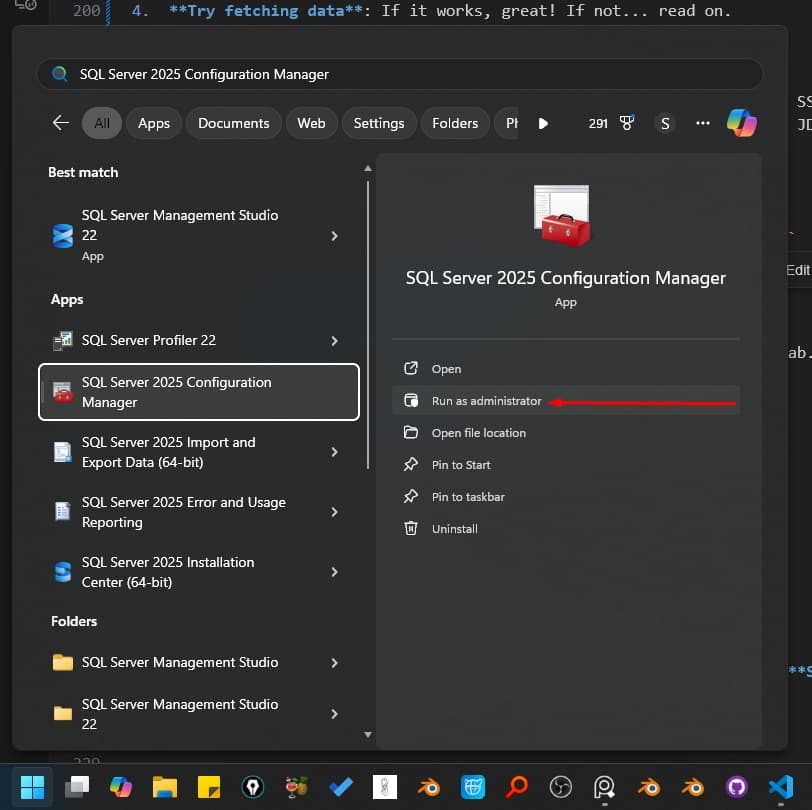Launch Blender from the taskbar
Viewport: 812px width, 810px height.
click(648, 787)
